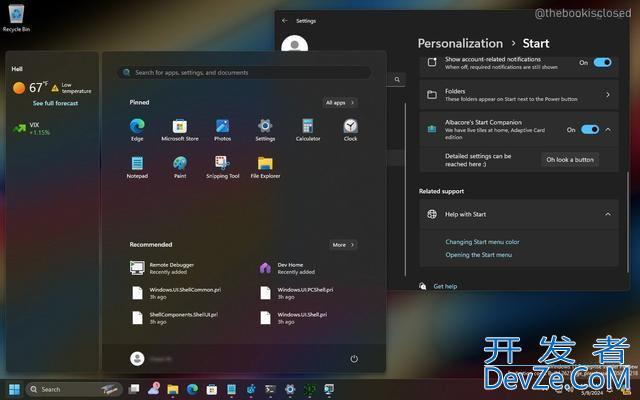640x400 pixels.
Task: Click the taskbar Search box
Action: [74, 389]
